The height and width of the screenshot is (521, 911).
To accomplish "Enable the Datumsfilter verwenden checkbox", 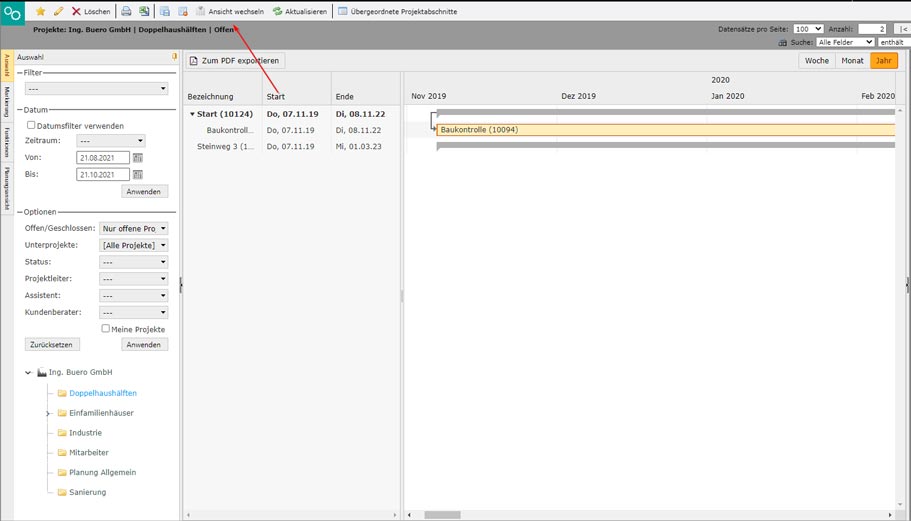I will click(x=31, y=125).
